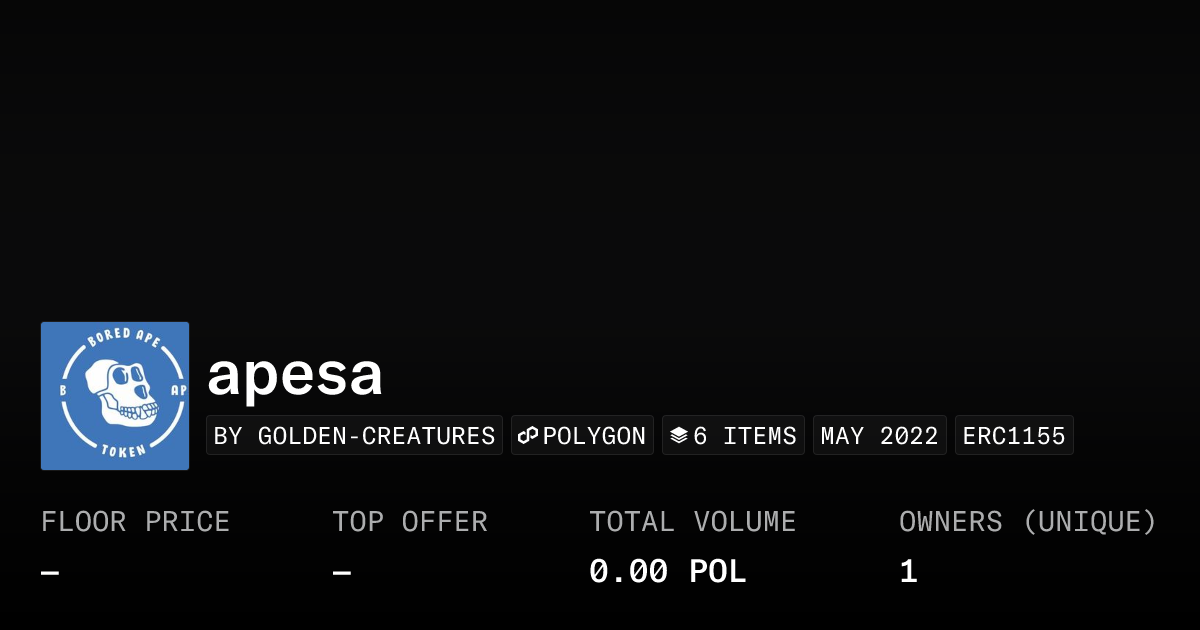Click the stacked layers items icon

679,436
